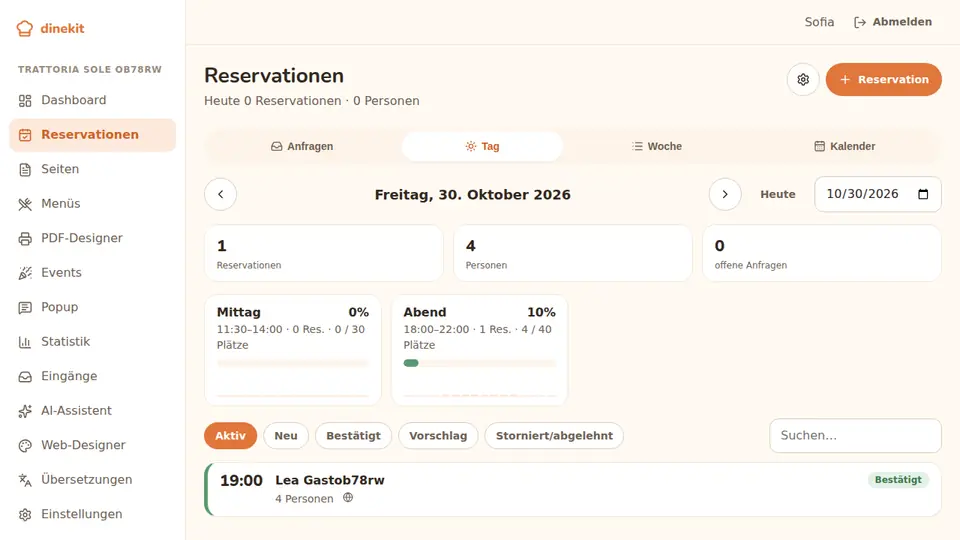Viewport: 960px width, 540px height.
Task: Open Dashboard from the sidebar
Action: (92, 100)
